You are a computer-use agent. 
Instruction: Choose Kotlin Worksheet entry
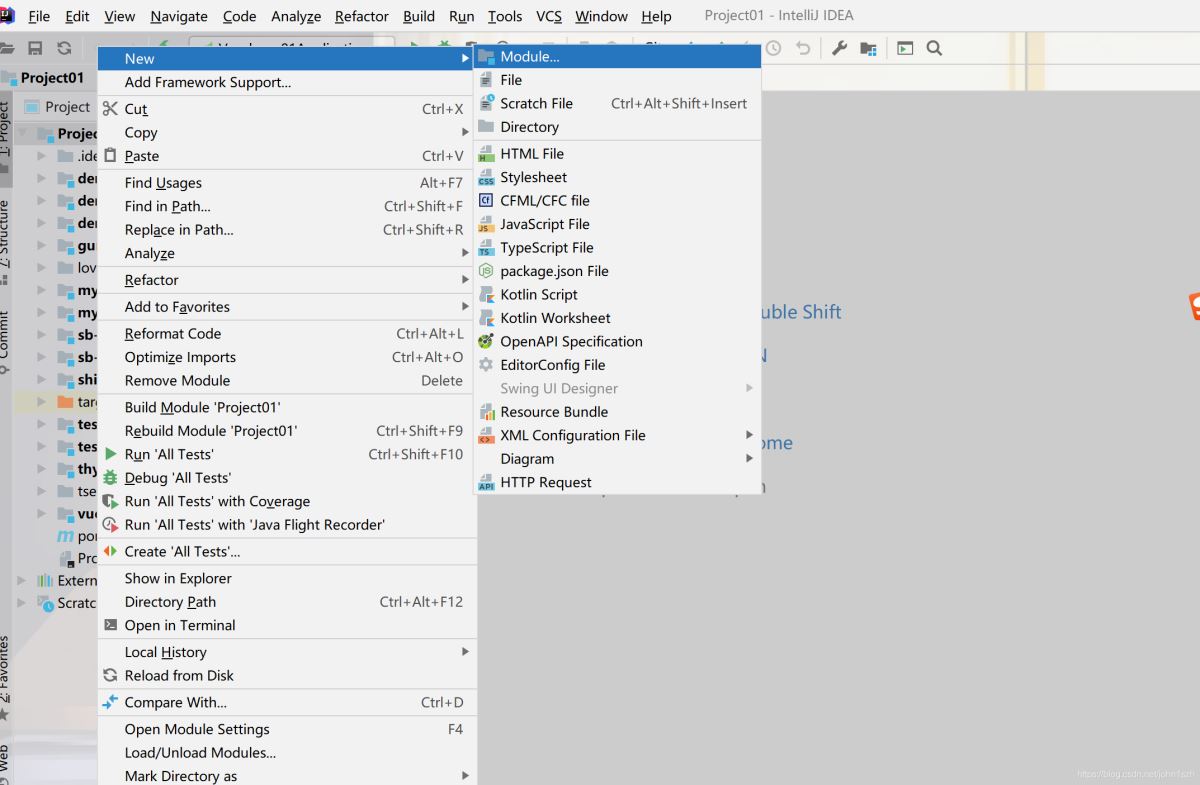pyautogui.click(x=617, y=318)
